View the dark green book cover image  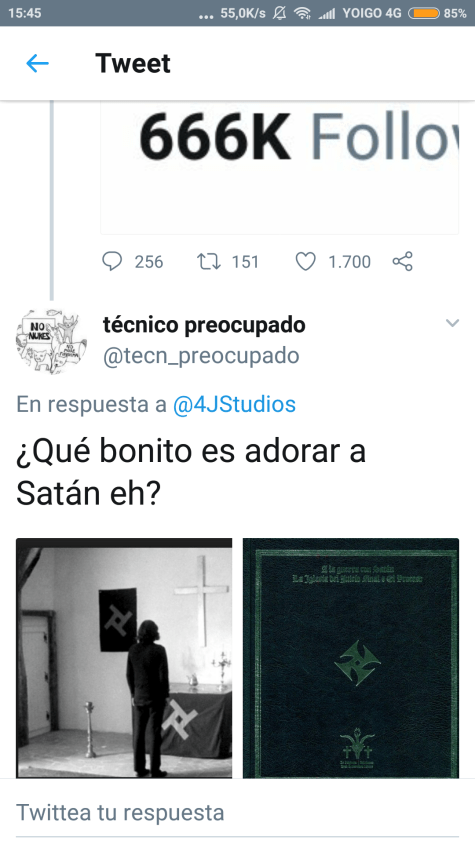(x=351, y=658)
